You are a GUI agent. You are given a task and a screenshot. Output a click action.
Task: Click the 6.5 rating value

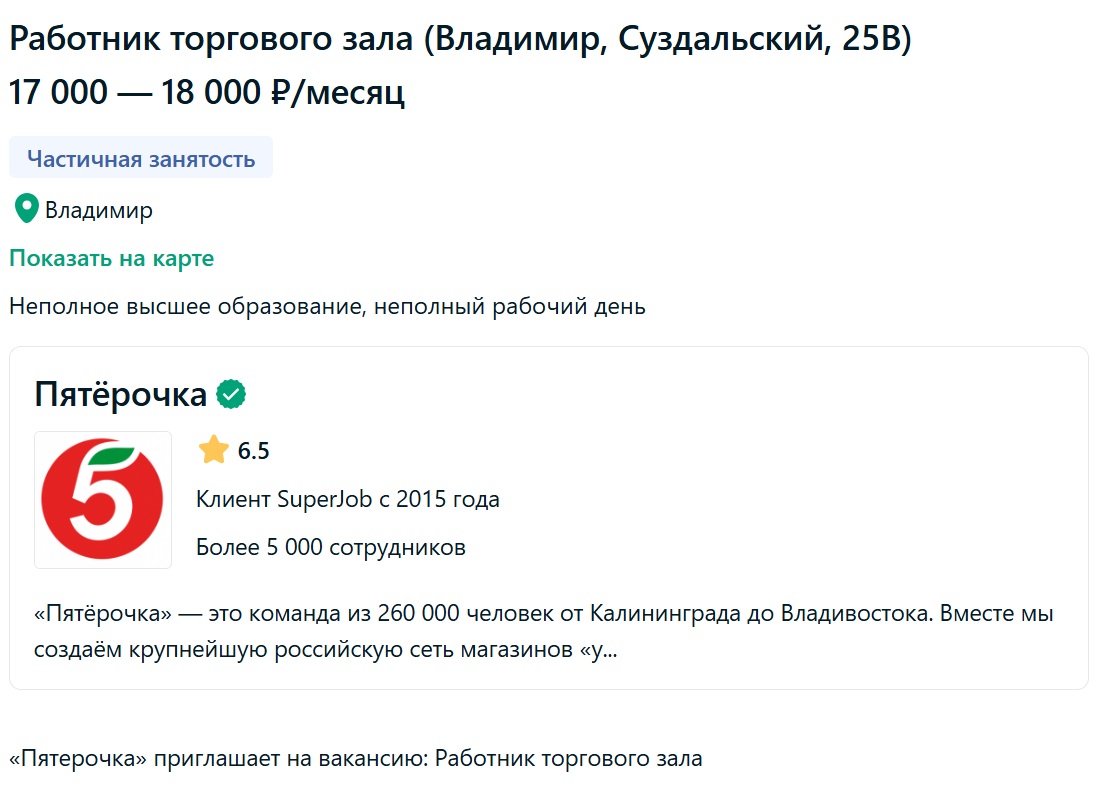click(x=254, y=451)
